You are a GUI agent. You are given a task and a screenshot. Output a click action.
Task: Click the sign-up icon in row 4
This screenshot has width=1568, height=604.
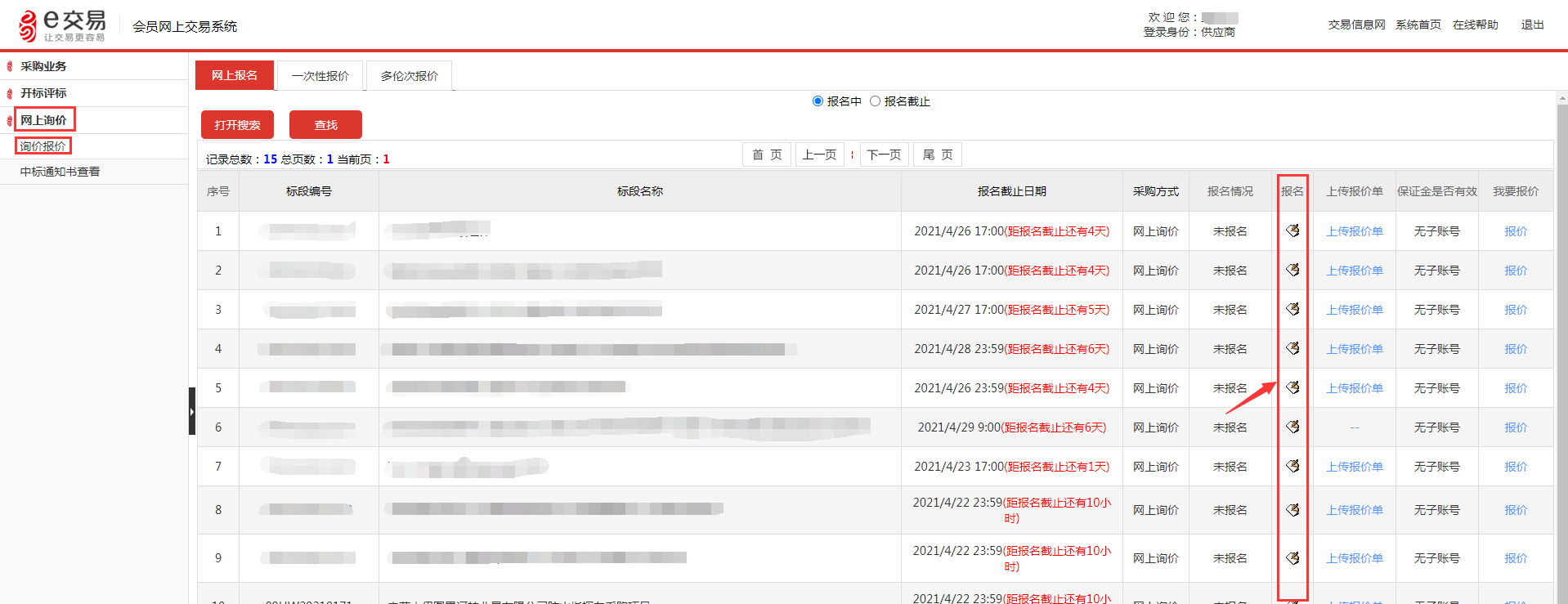[x=1292, y=348]
